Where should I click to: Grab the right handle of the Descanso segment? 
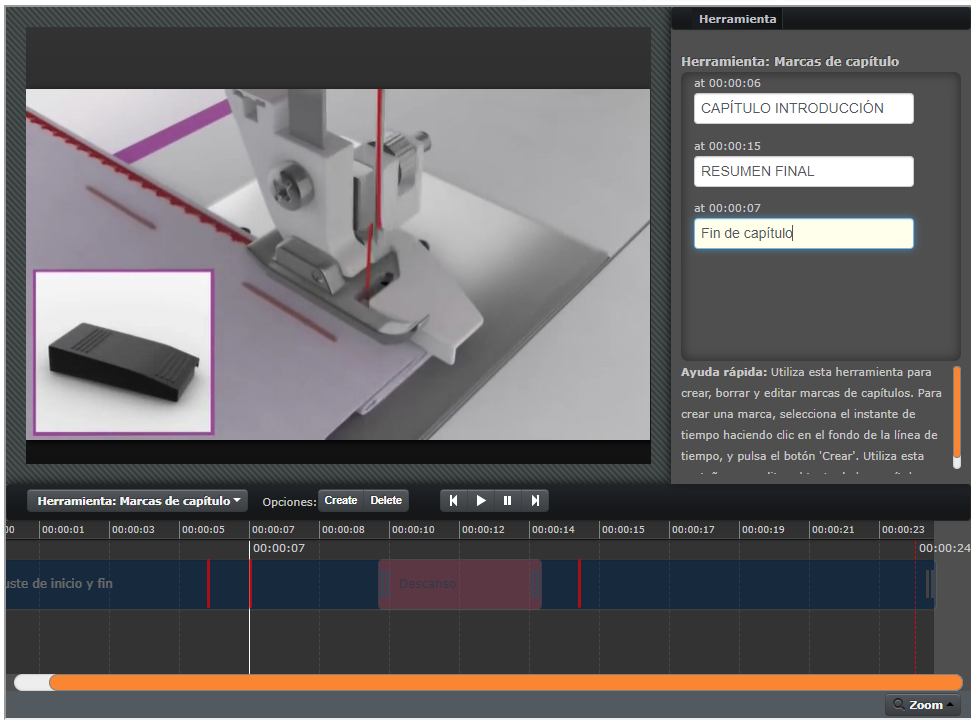[535, 584]
